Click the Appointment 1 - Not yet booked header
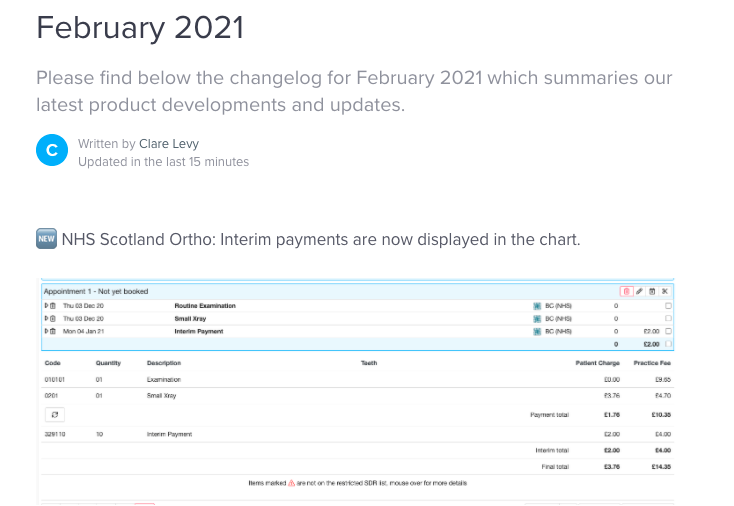This screenshot has width=734, height=506. pos(96,291)
